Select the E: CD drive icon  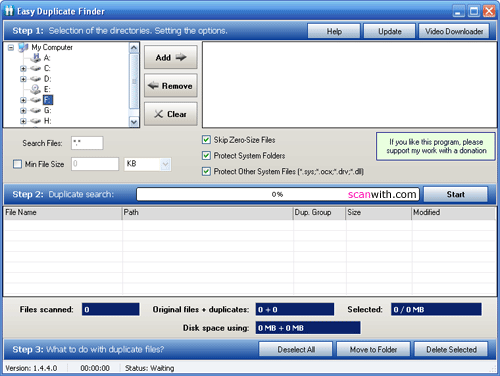click(35, 89)
